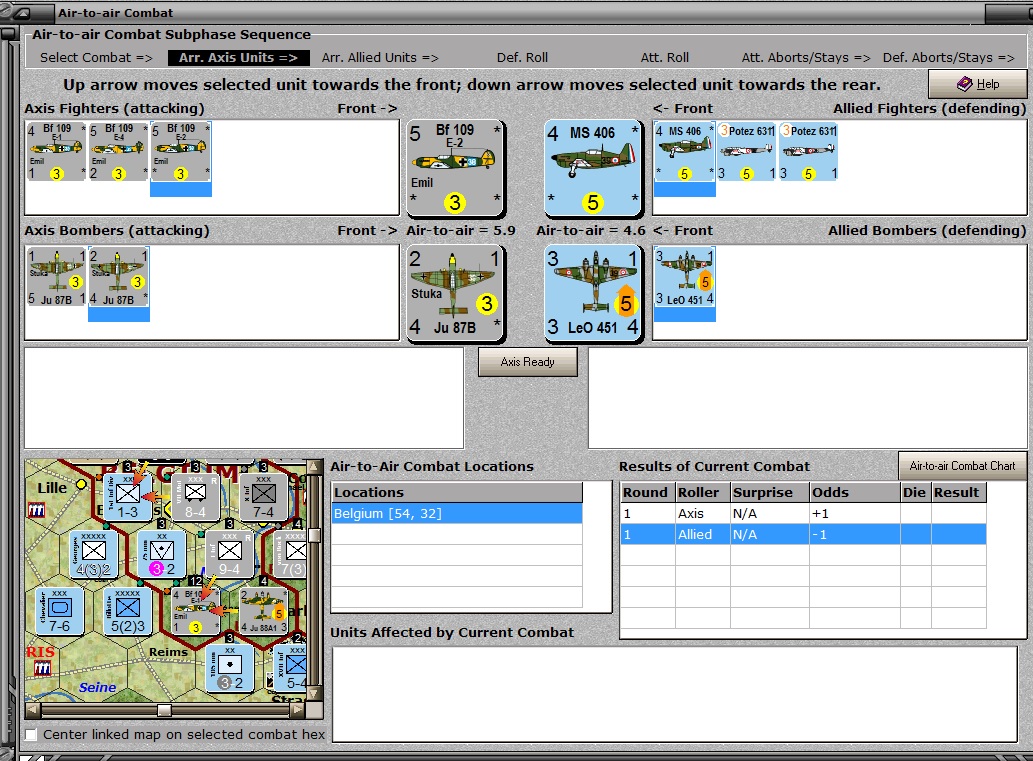Click the Lille city marker on map

81,484
